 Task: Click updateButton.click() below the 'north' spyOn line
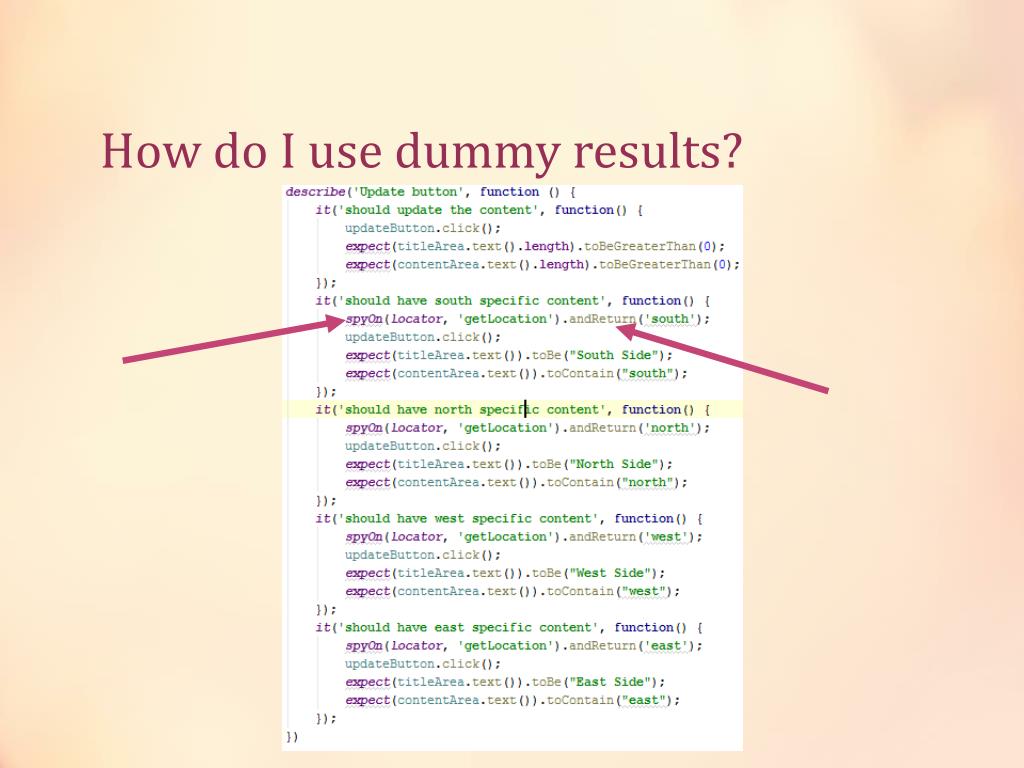tap(423, 446)
